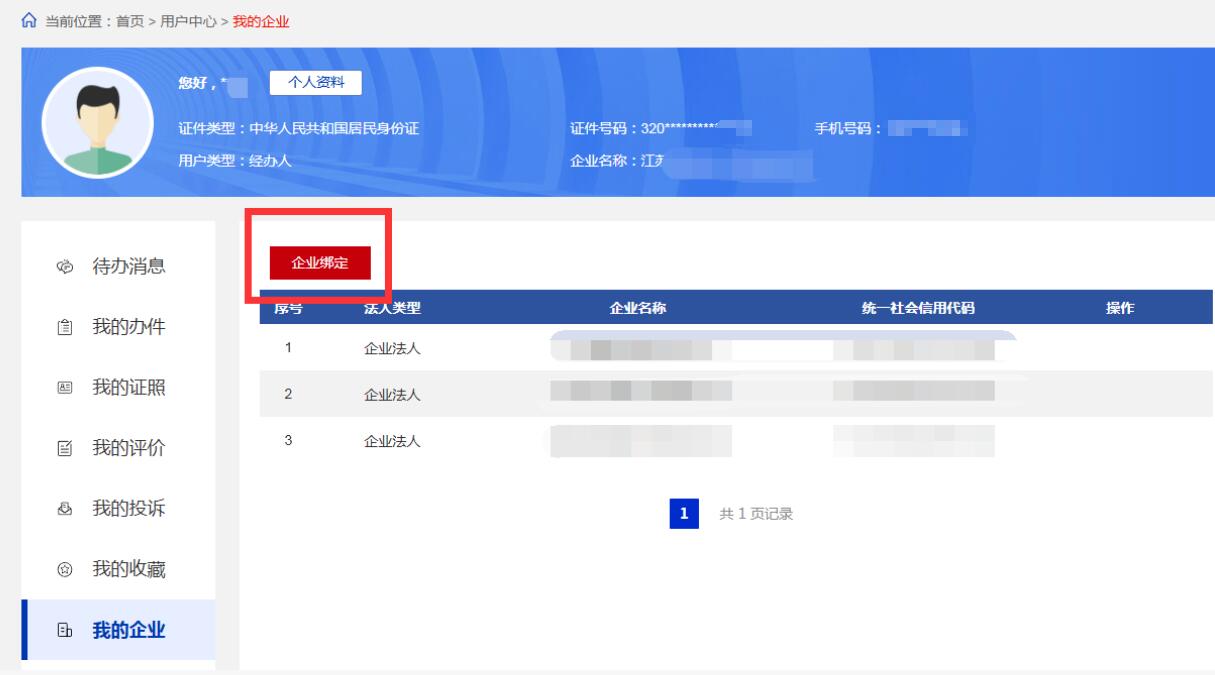Click the 我的收藏 star icon

60,571
